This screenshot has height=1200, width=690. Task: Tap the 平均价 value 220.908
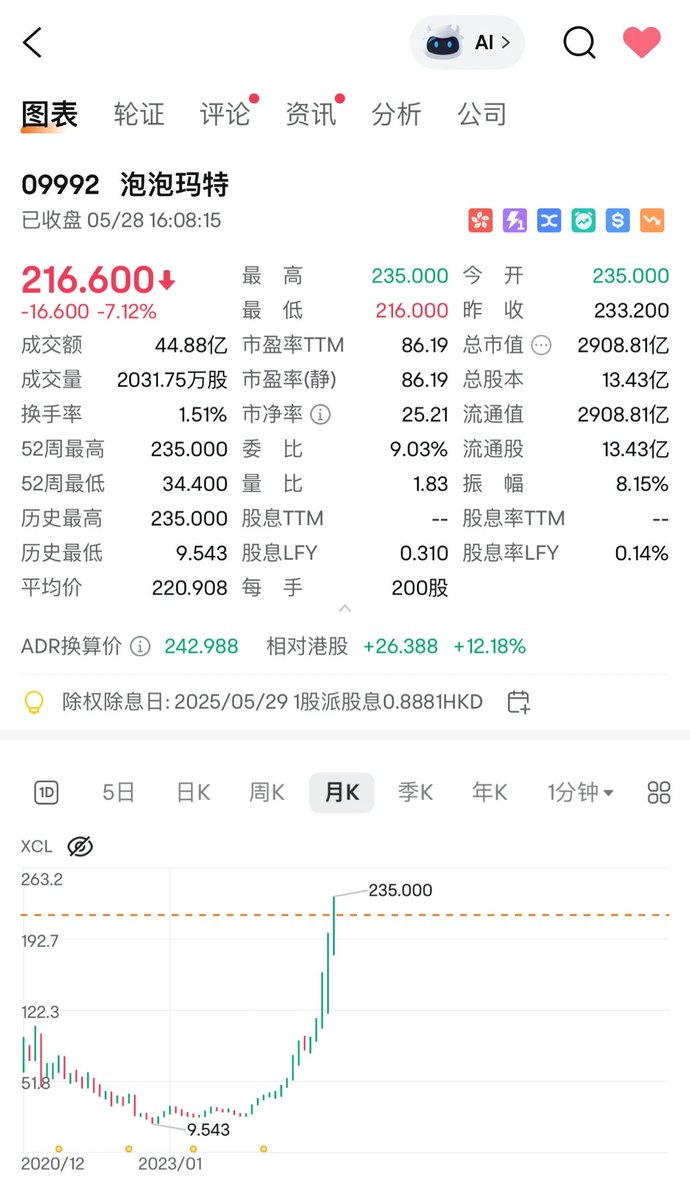190,588
